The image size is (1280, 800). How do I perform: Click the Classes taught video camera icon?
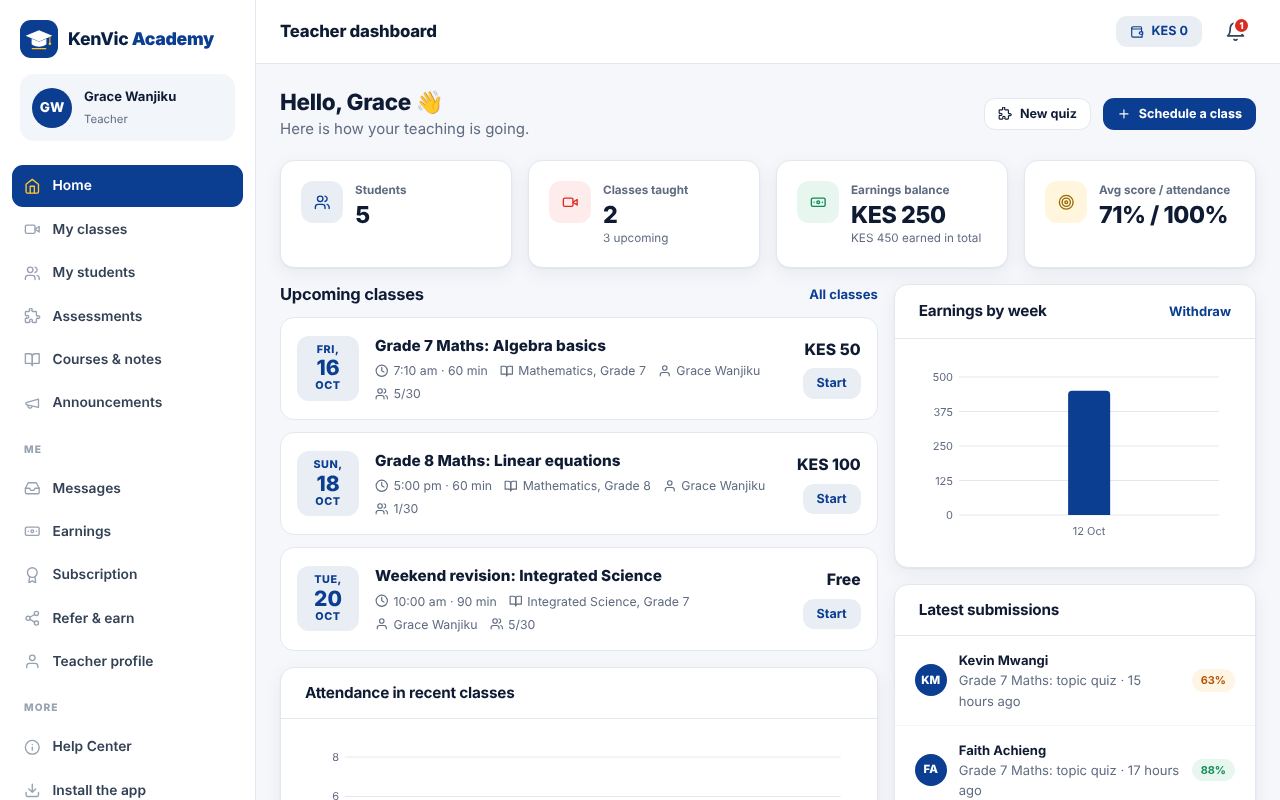[x=570, y=202]
